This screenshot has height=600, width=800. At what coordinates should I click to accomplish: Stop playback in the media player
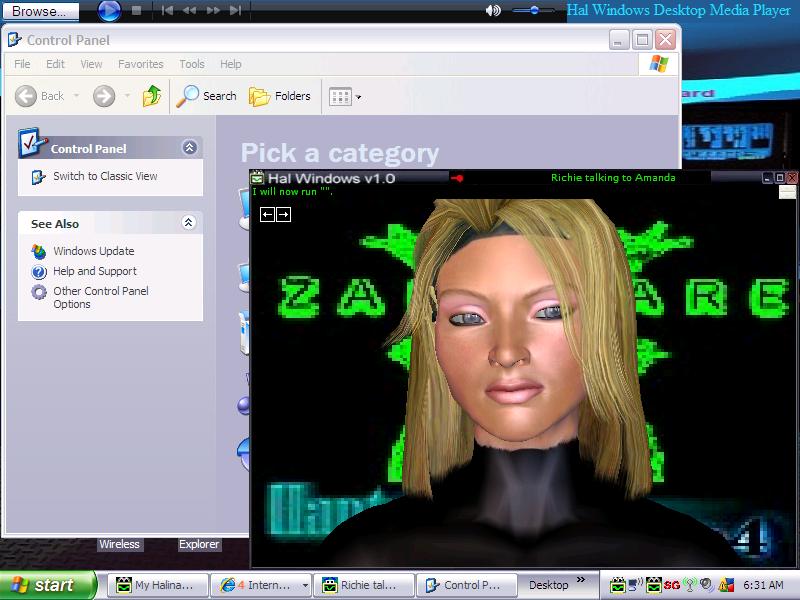[x=136, y=10]
